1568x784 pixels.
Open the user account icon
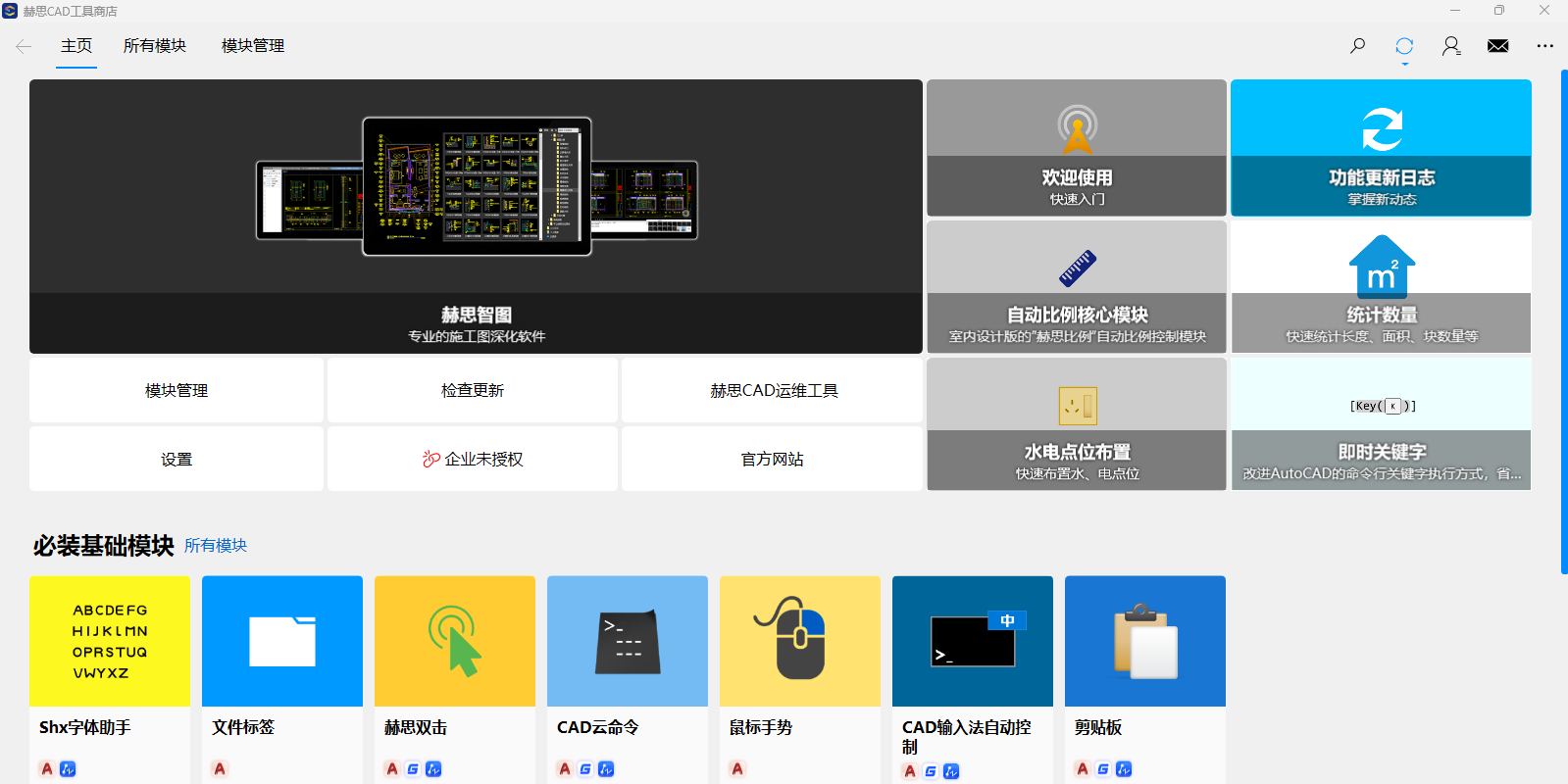(x=1451, y=46)
